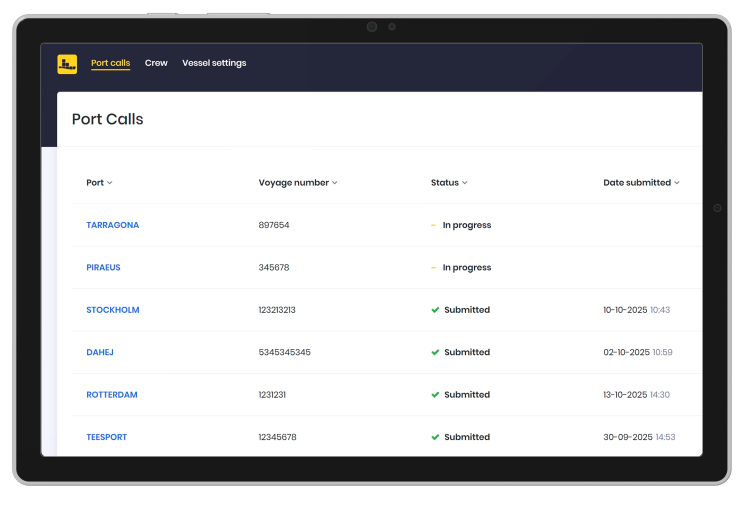Click the In progress indicator for Piraeus
Screen dimensions: 750x510
434,268
